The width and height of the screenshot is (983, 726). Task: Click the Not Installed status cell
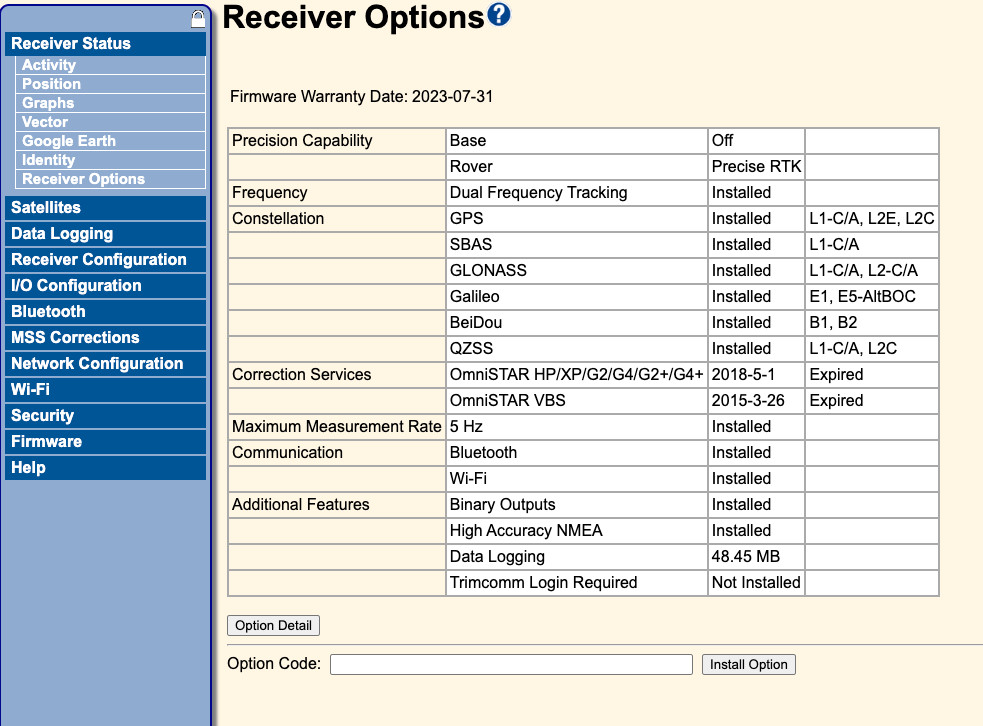[x=756, y=583]
